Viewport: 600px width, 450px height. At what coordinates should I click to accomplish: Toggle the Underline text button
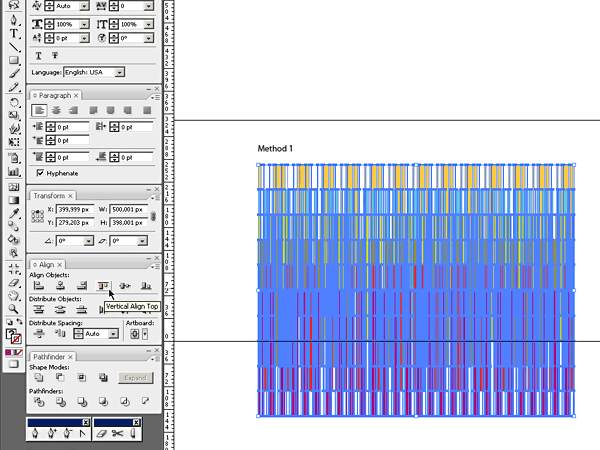pos(38,56)
